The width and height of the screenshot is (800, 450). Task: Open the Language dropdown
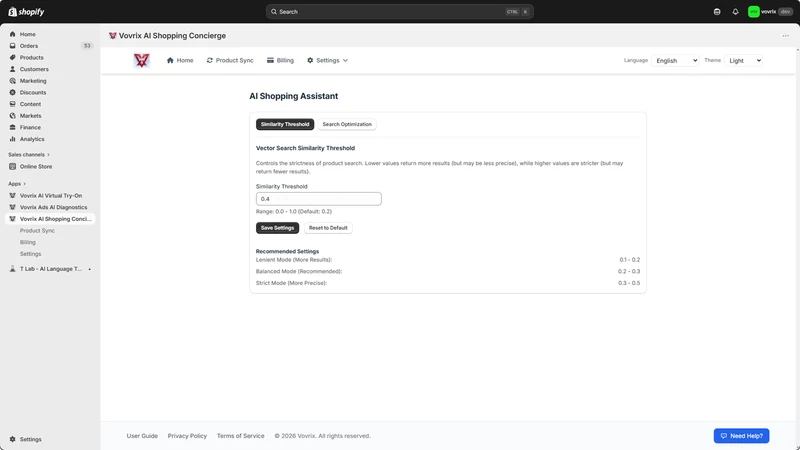(x=675, y=61)
